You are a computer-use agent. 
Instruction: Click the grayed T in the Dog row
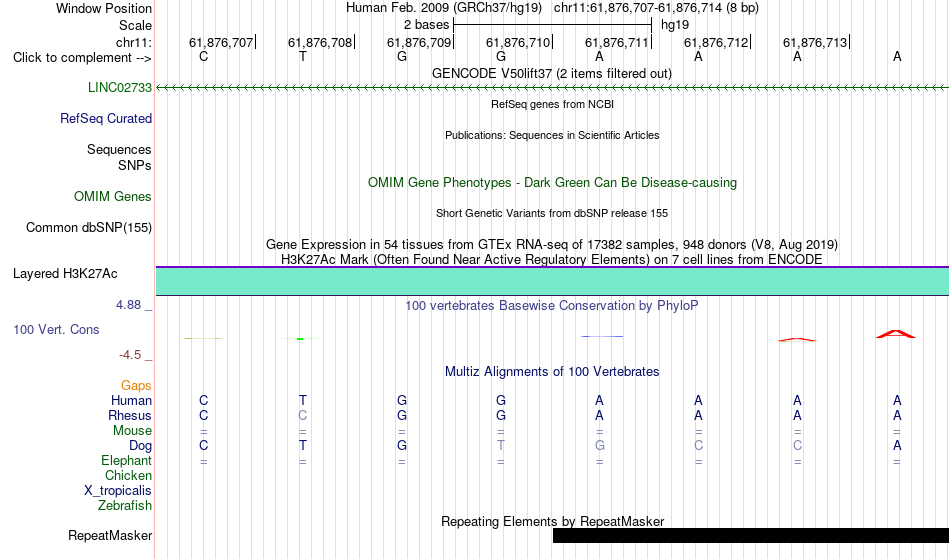coord(500,445)
